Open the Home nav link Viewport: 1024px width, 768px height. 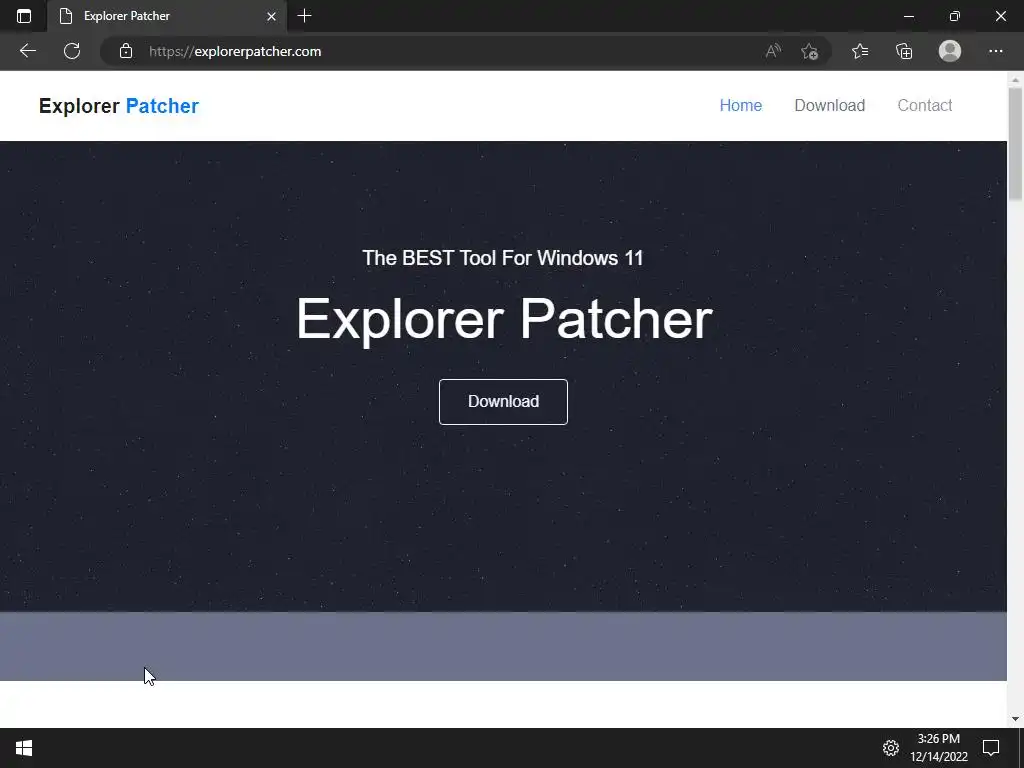click(x=741, y=105)
